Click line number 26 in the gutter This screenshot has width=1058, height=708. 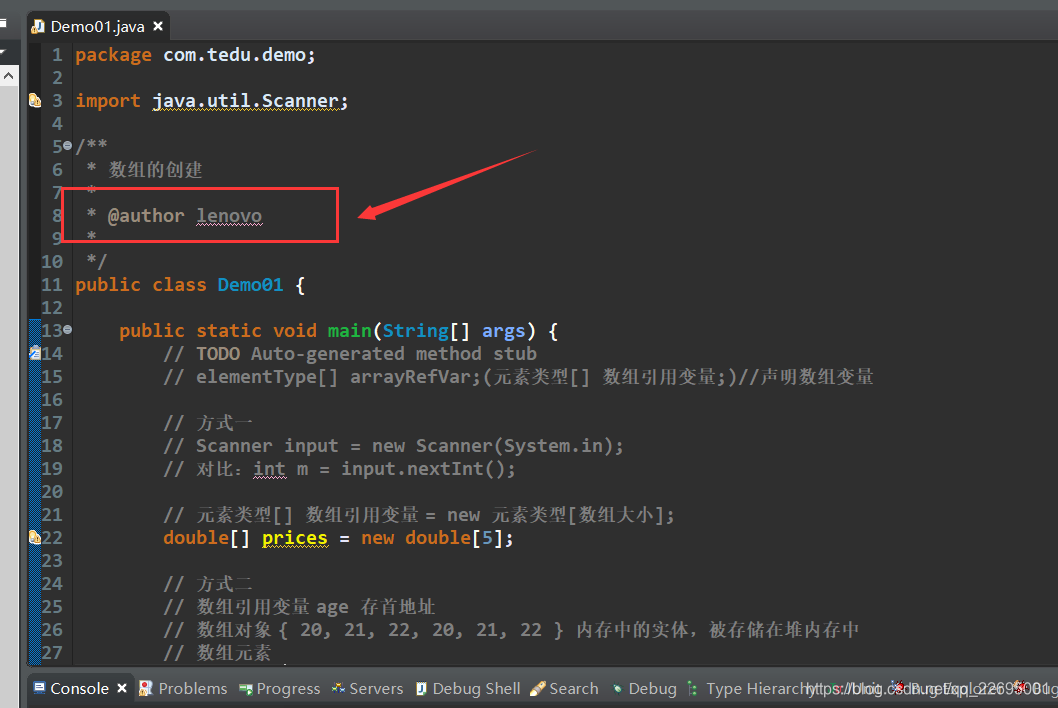(52, 630)
